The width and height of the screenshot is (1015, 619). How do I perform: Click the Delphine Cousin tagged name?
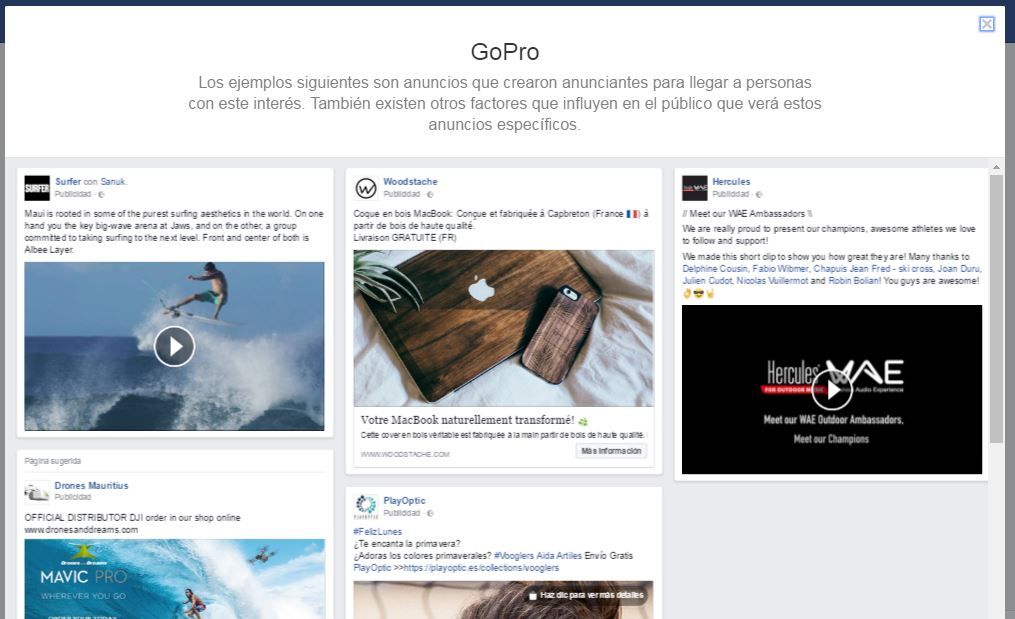715,269
